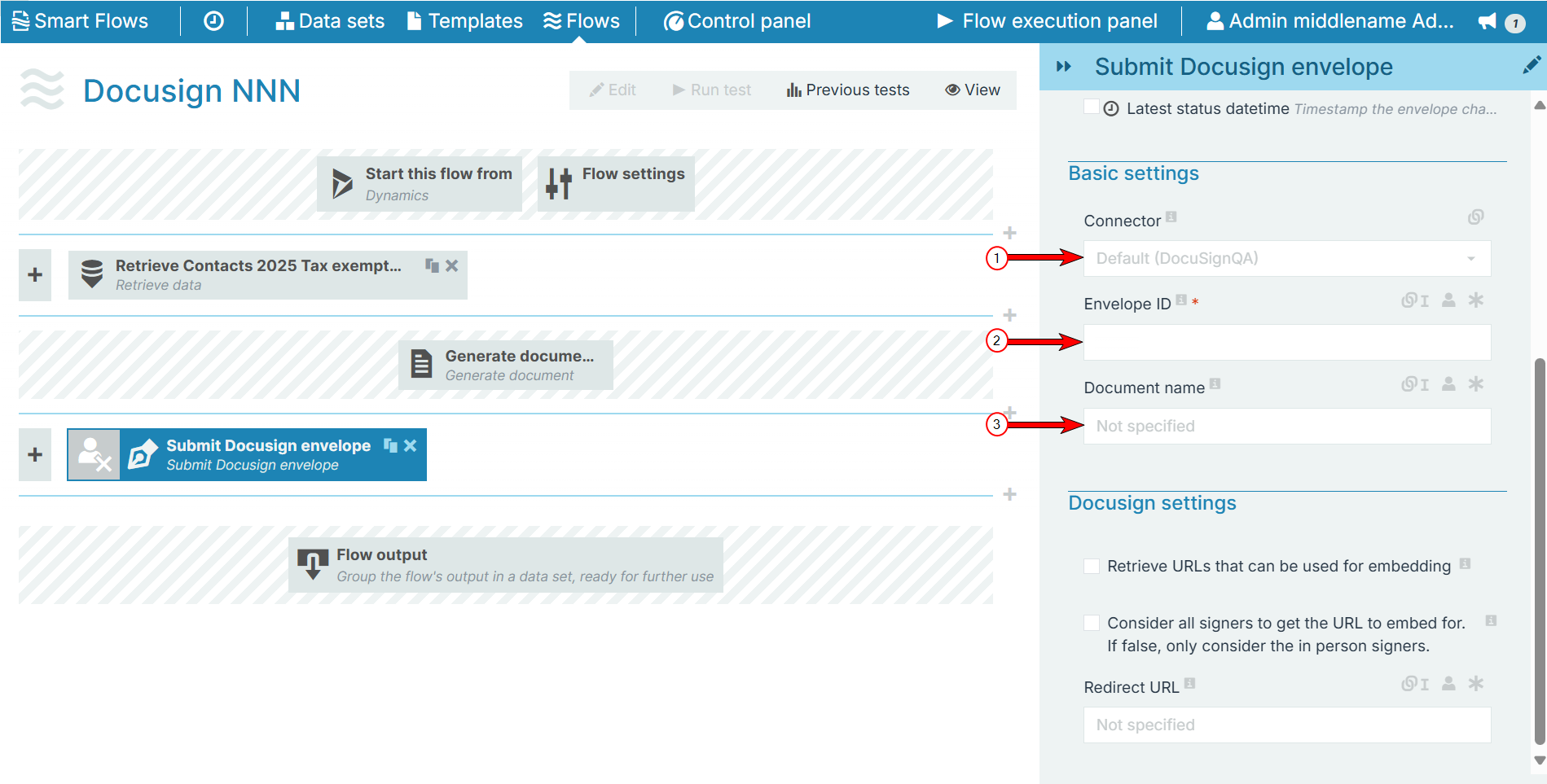Click the asterisk function icon for Document name
This screenshot has width=1547, height=784.
click(x=1477, y=383)
